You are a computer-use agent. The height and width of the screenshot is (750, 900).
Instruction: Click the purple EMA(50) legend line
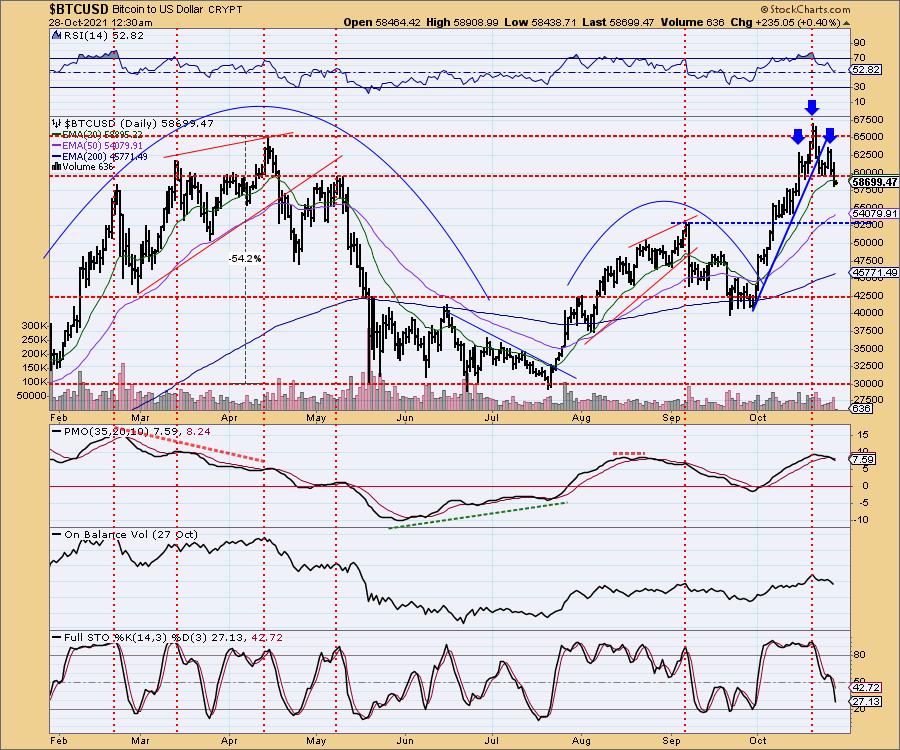pyautogui.click(x=56, y=146)
